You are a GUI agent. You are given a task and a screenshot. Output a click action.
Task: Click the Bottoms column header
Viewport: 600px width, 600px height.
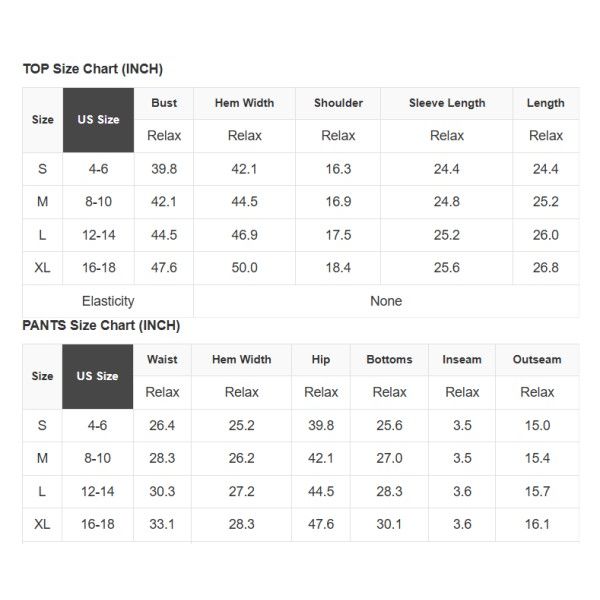[x=389, y=360]
